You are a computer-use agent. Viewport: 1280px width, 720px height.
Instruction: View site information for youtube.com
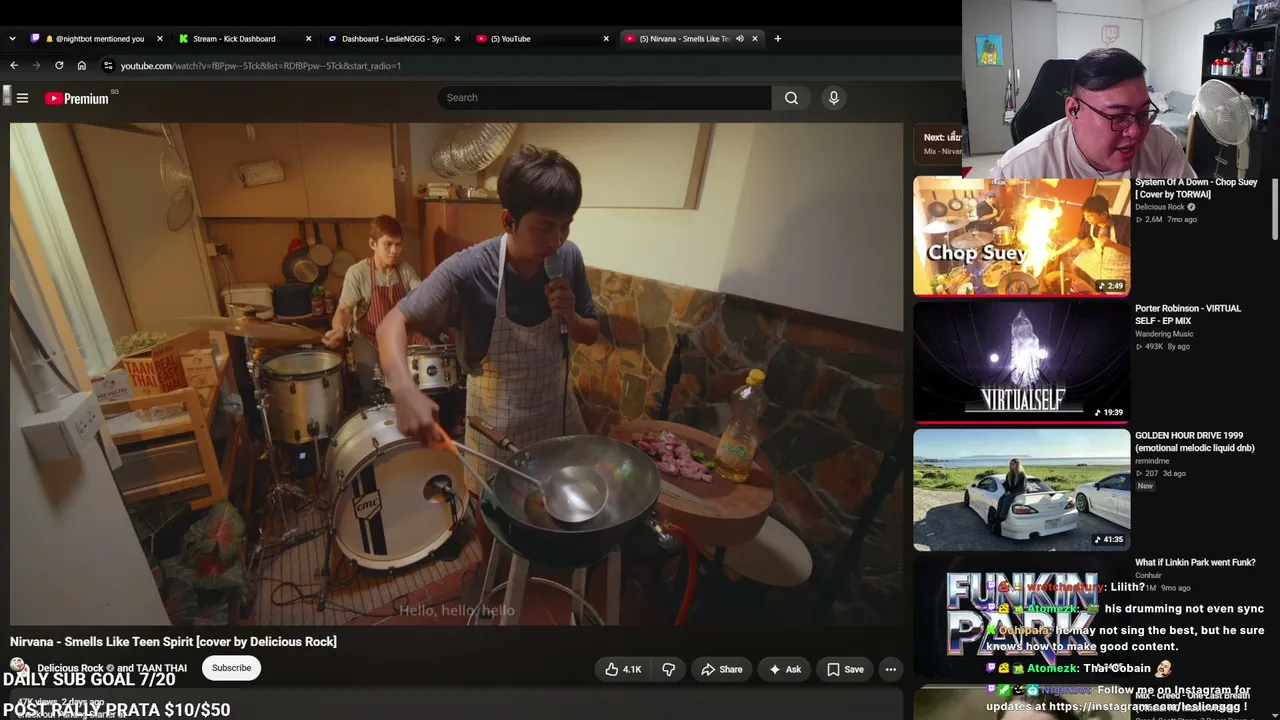[x=108, y=66]
